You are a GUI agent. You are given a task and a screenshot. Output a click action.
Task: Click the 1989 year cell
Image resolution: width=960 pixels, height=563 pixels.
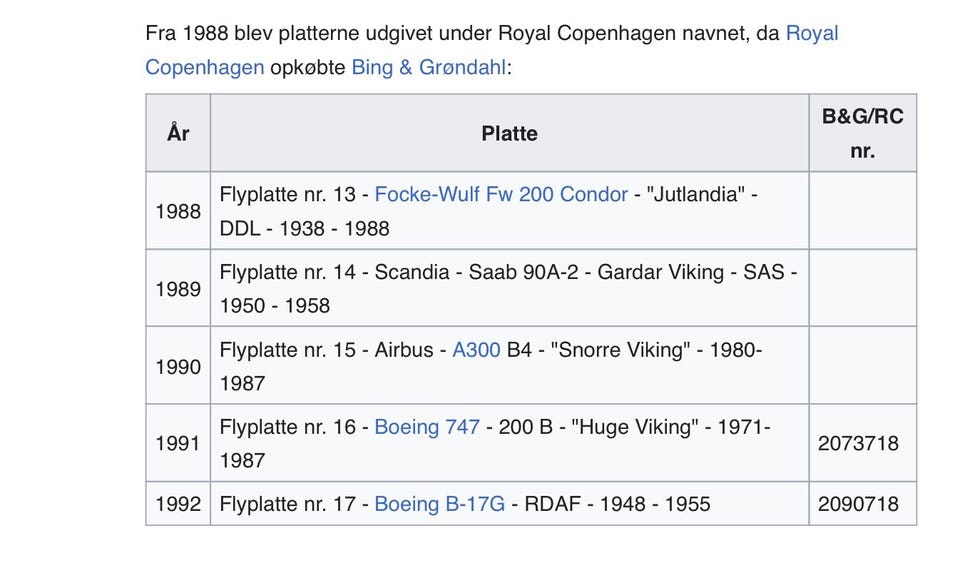pyautogui.click(x=178, y=288)
